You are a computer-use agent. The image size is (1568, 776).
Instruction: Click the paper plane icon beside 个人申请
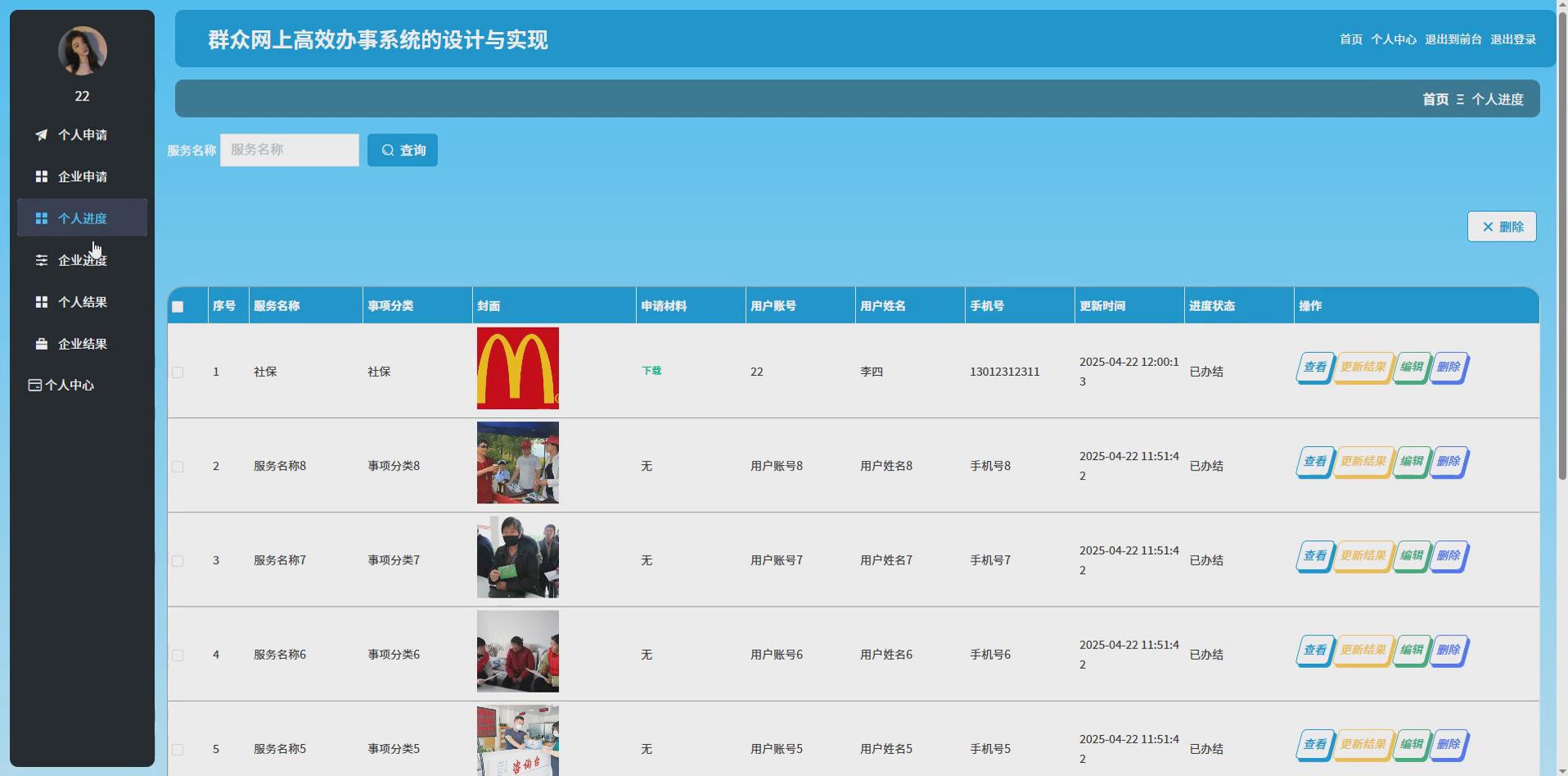pyautogui.click(x=41, y=135)
